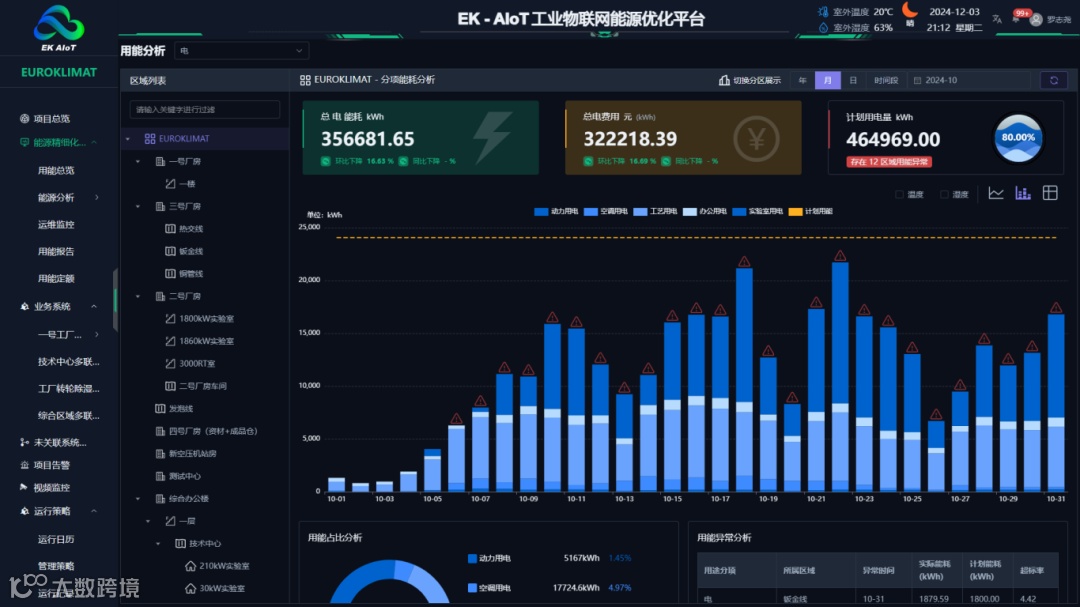The height and width of the screenshot is (607, 1080).
Task: Expand 能源分析 submenu arrow
Action: coord(96,198)
